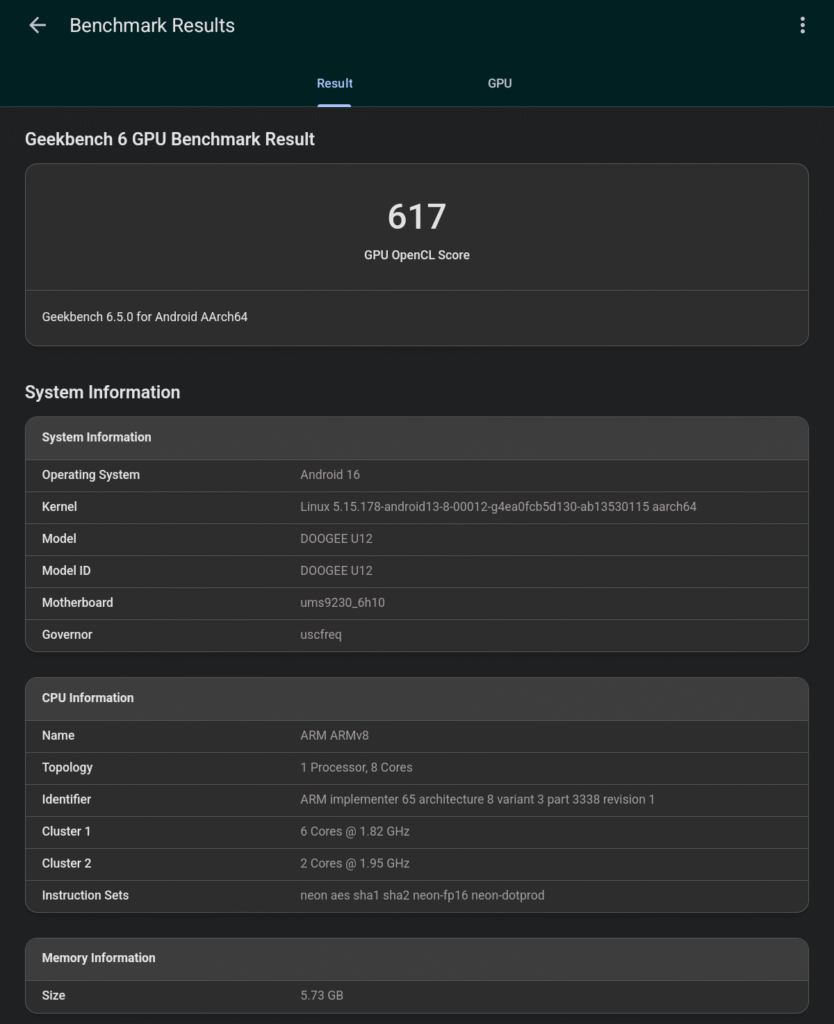This screenshot has height=1024, width=834.
Task: Tap the Kernel version row
Action: (416, 507)
